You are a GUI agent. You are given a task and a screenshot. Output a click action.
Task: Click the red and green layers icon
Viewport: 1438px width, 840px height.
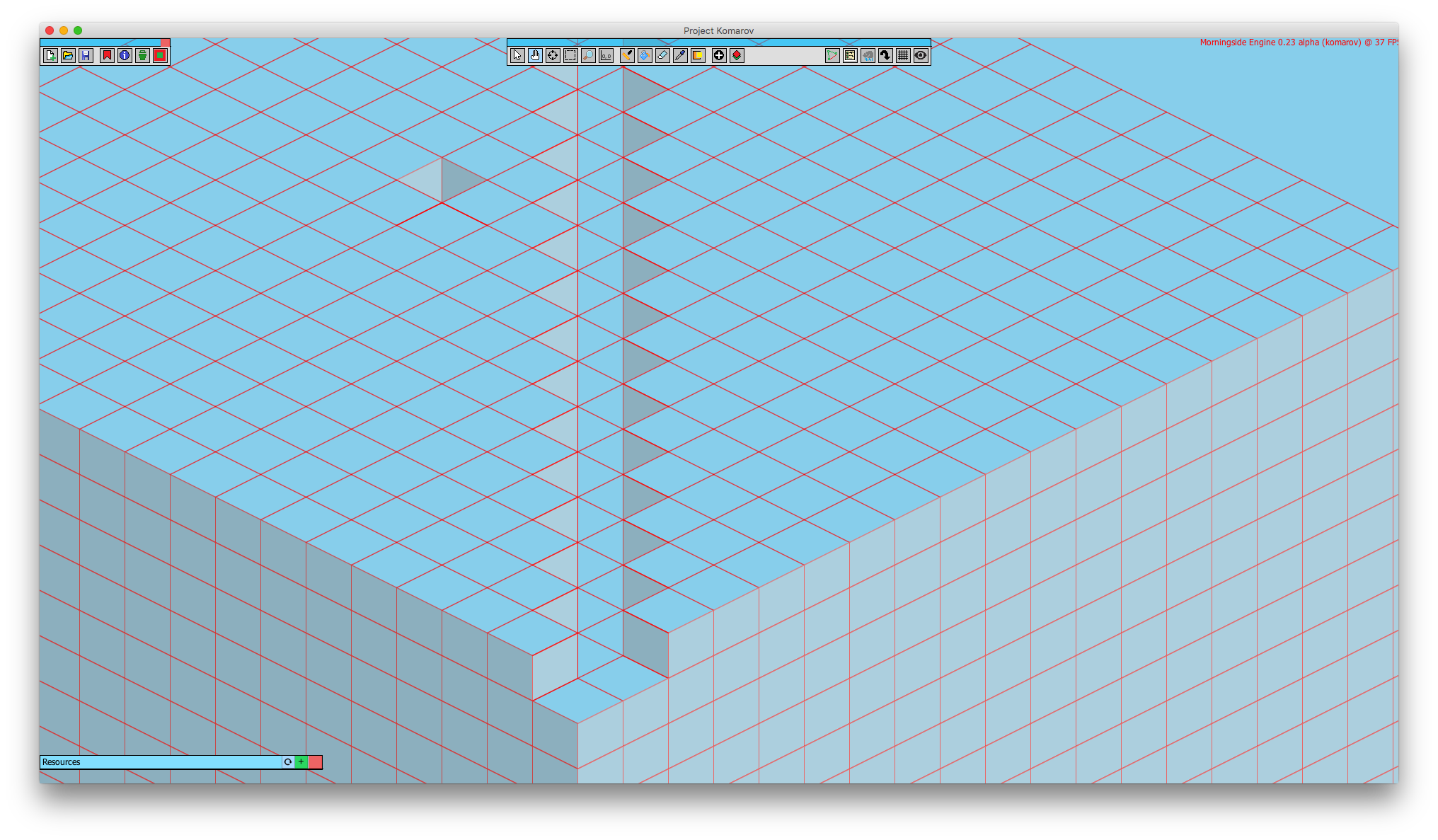click(x=737, y=56)
